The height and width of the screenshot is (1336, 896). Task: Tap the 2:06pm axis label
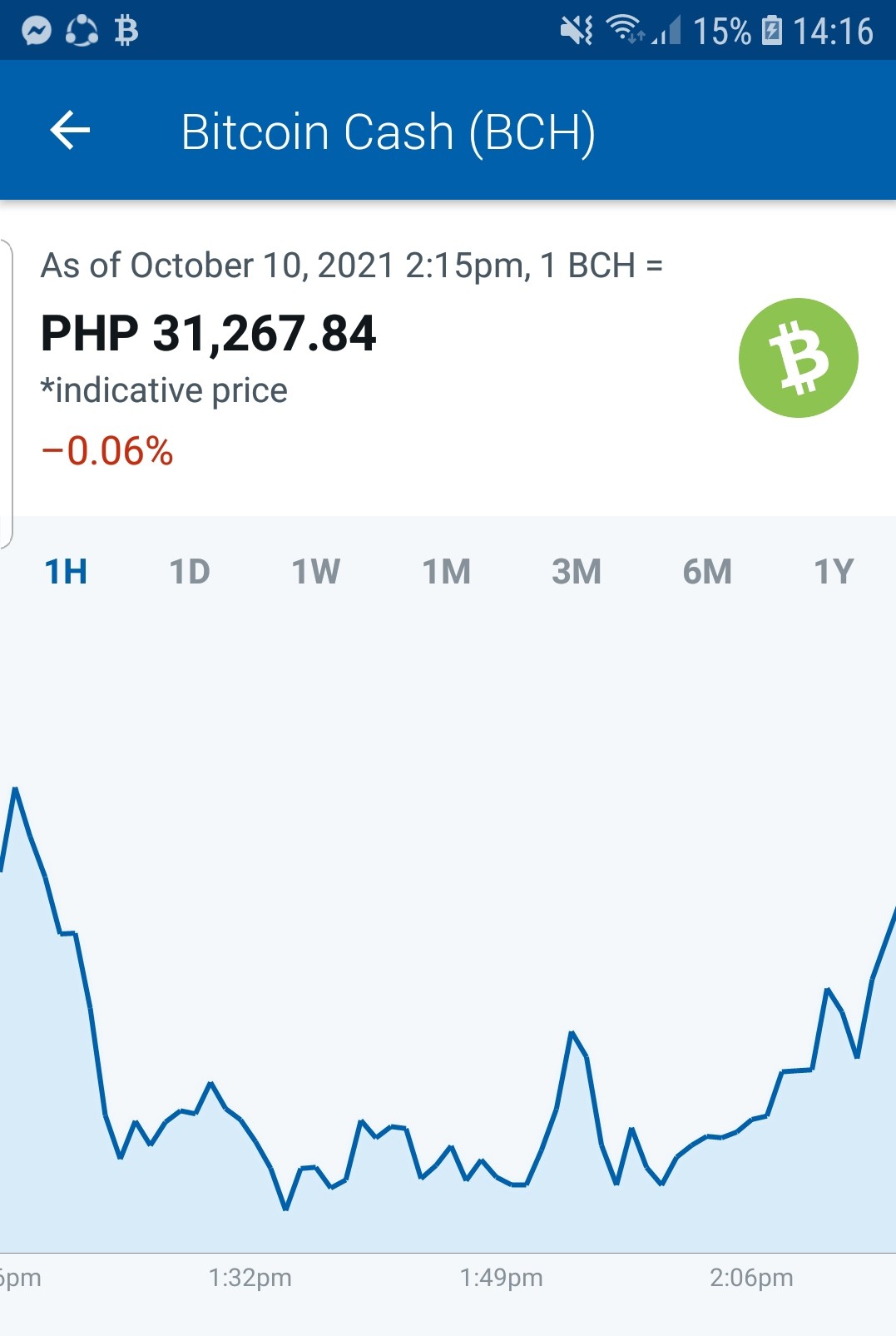(751, 1278)
